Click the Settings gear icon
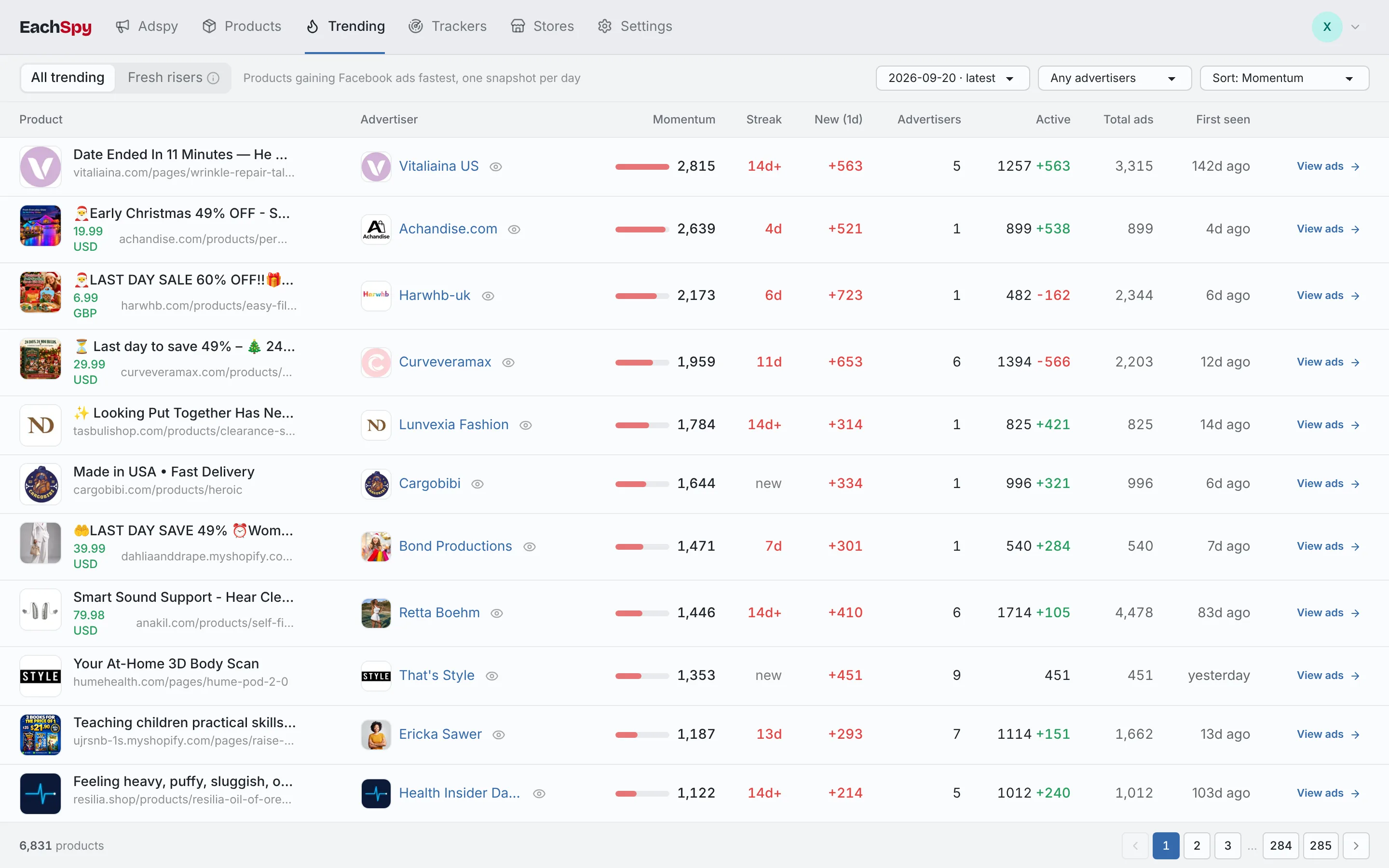The width and height of the screenshot is (1389, 868). click(604, 27)
